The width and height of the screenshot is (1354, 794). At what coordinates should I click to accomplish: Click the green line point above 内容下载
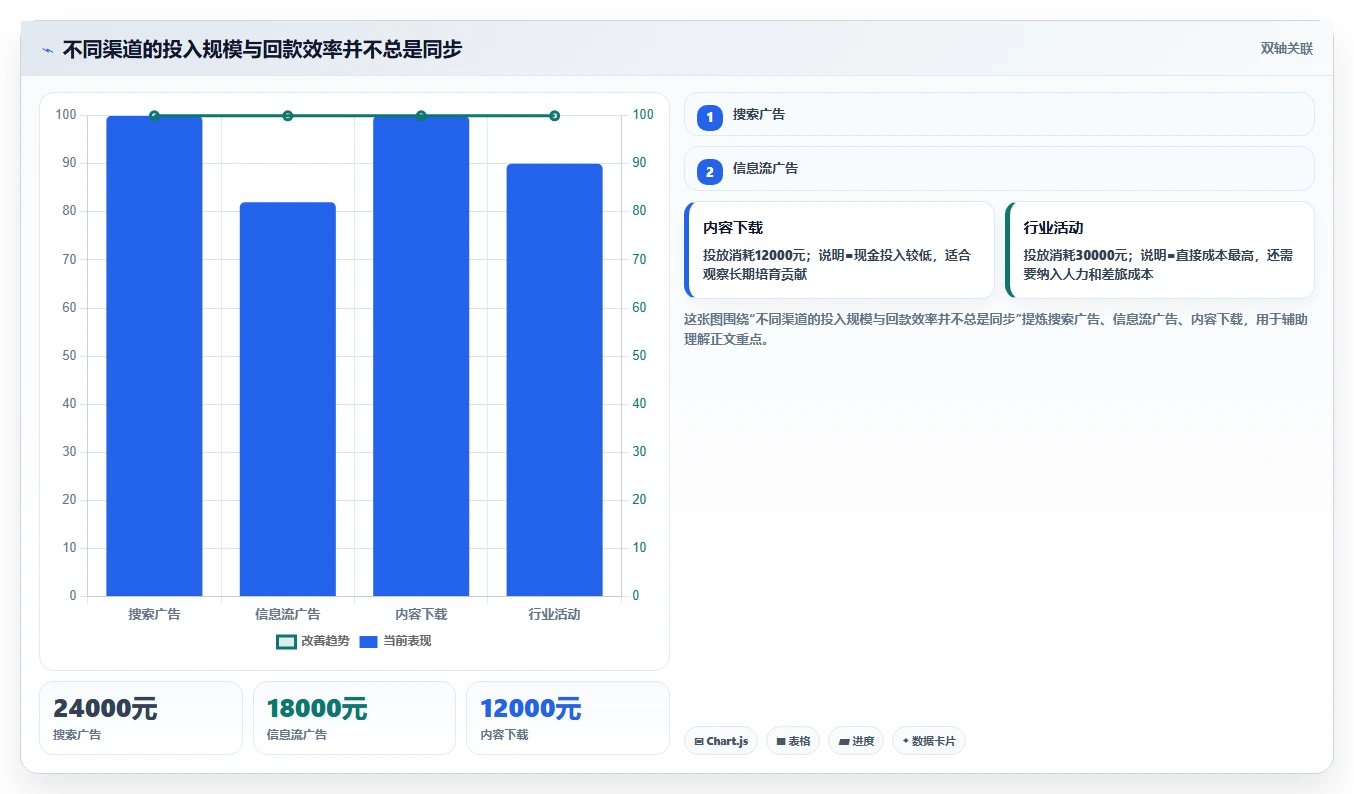pyautogui.click(x=421, y=116)
